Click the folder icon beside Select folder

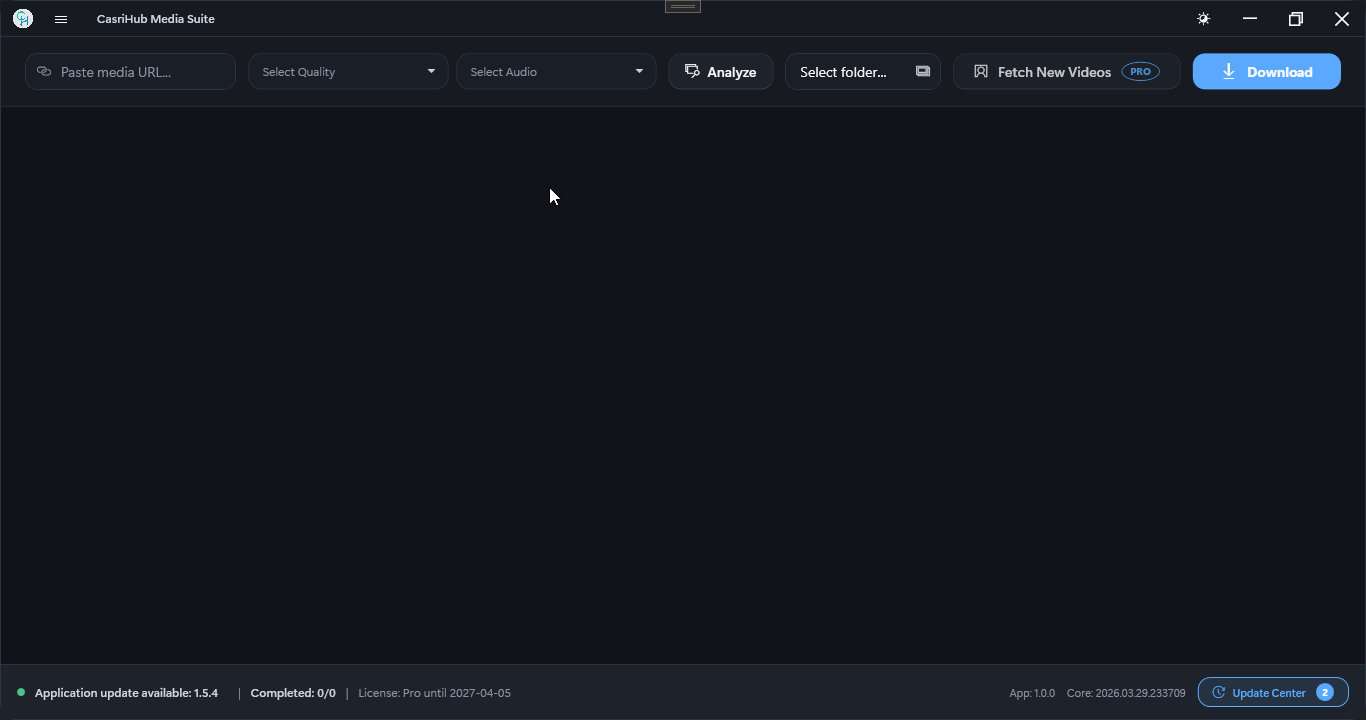(x=922, y=72)
